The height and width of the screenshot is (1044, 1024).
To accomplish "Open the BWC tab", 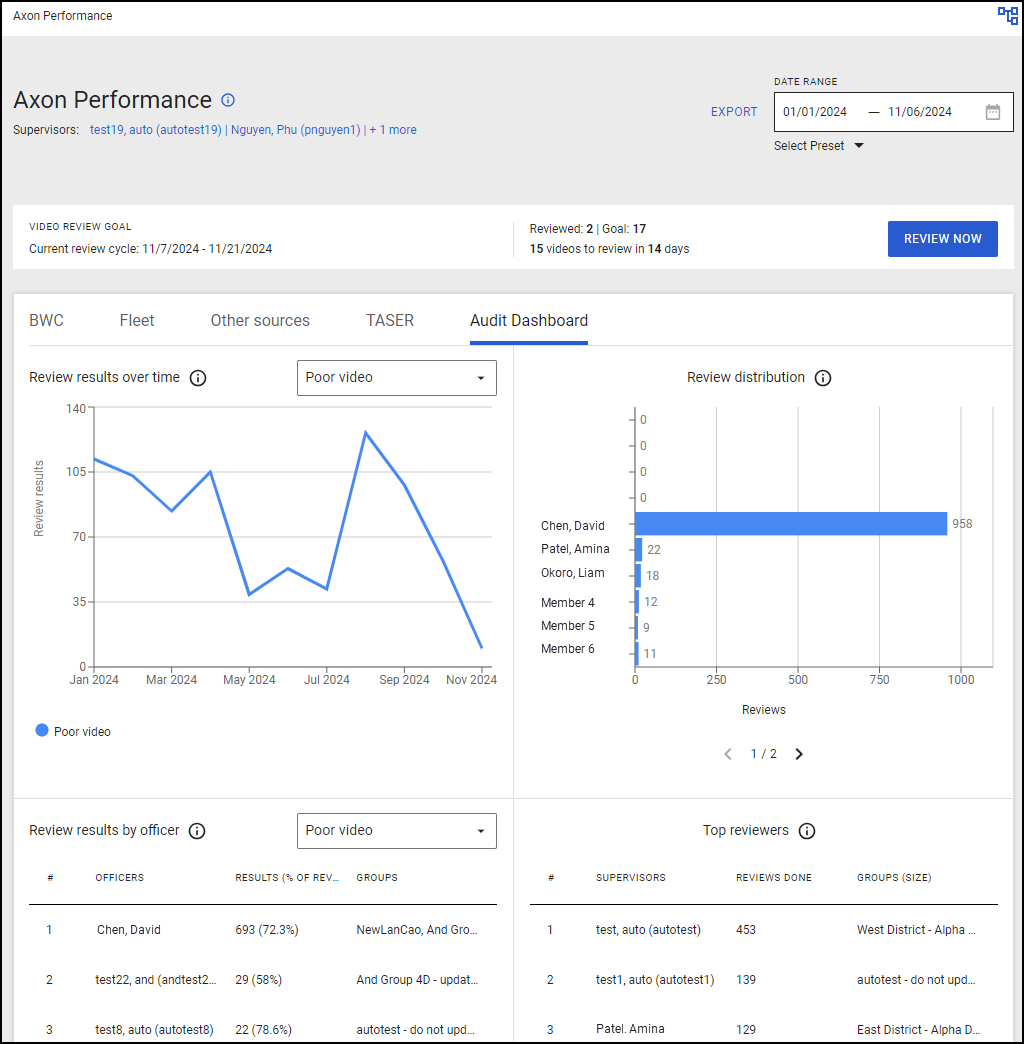I will pos(47,320).
